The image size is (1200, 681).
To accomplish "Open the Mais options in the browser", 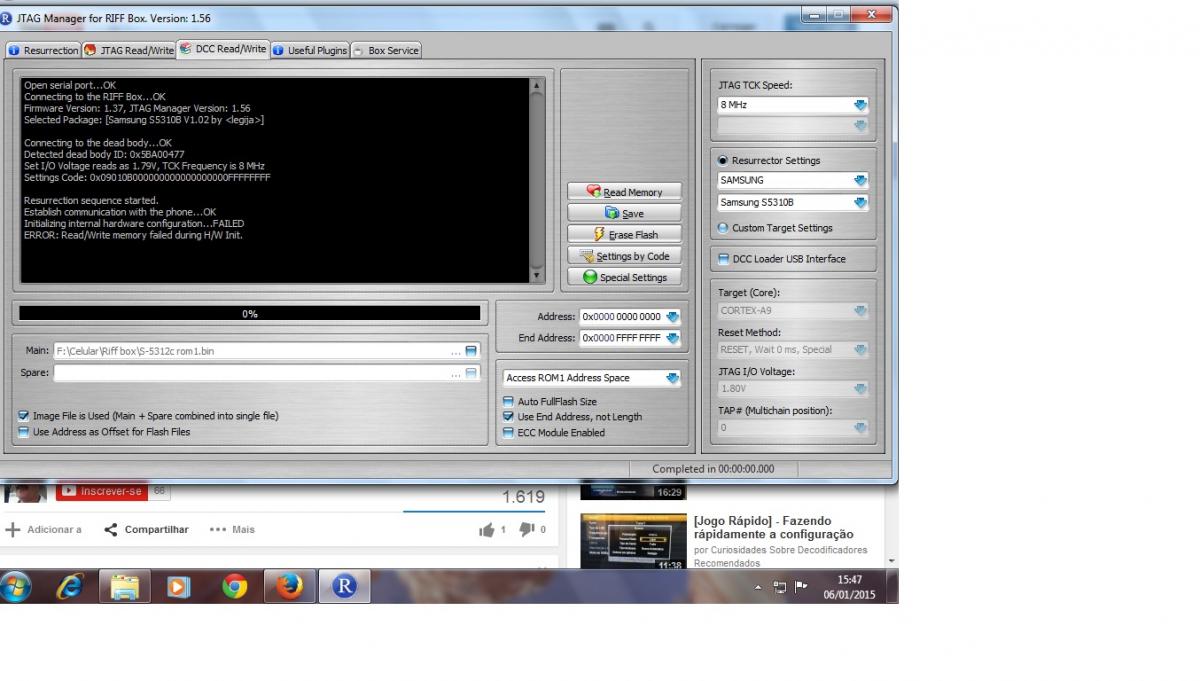I will [x=232, y=529].
